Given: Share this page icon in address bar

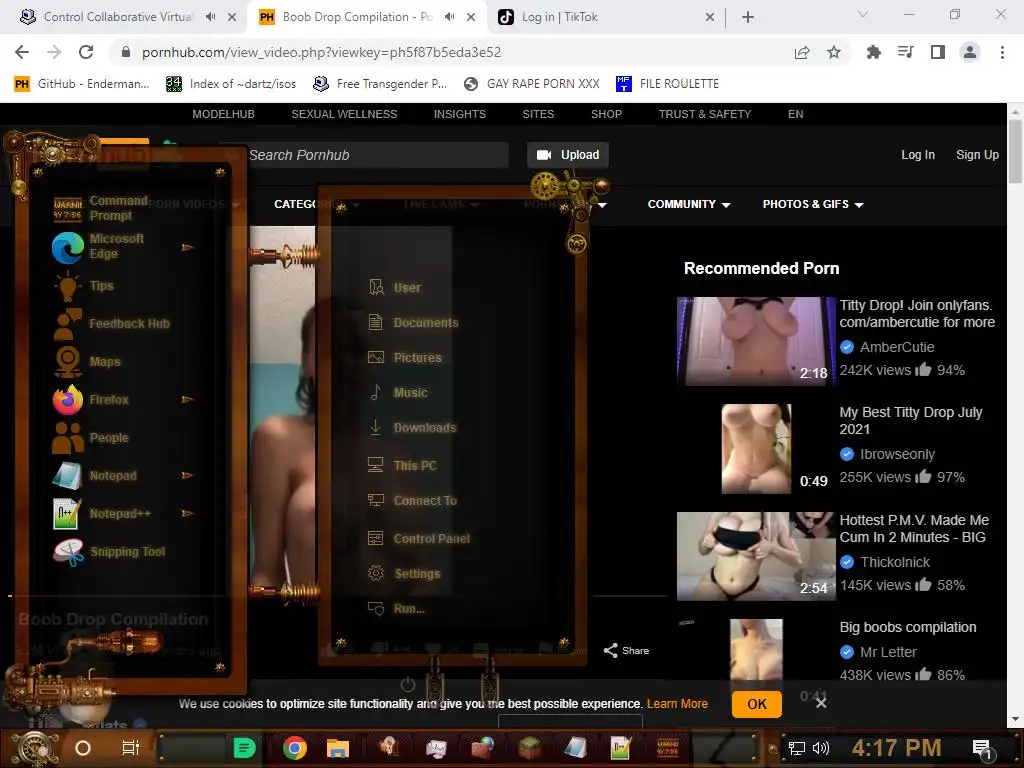Looking at the screenshot, I should 802,52.
